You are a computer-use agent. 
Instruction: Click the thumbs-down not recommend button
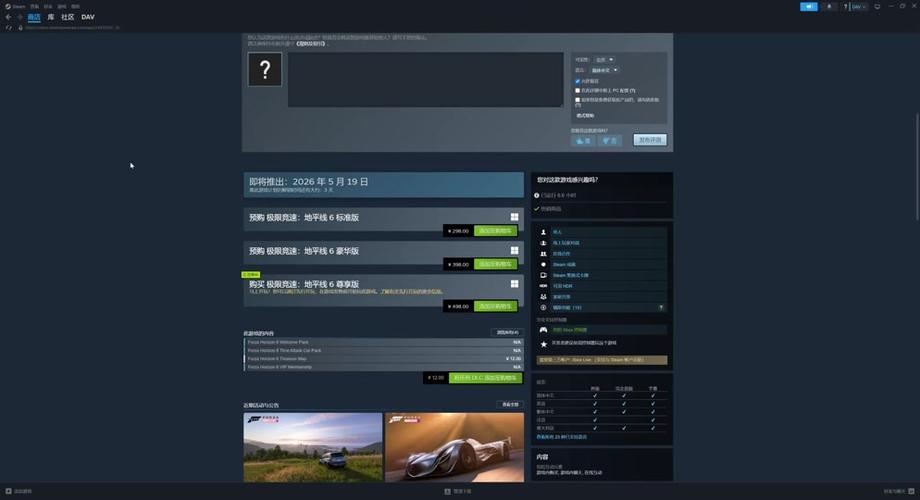coord(610,140)
